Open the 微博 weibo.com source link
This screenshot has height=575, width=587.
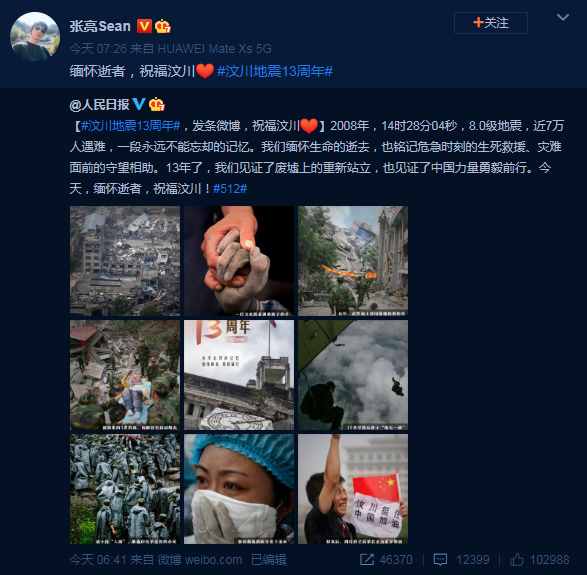click(x=199, y=560)
